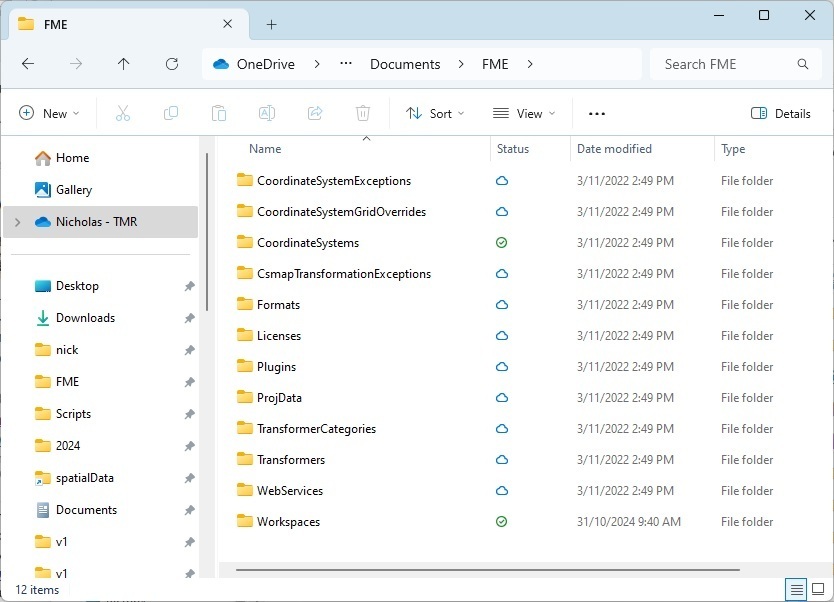Click the Gallery icon in sidebar

[43, 190]
